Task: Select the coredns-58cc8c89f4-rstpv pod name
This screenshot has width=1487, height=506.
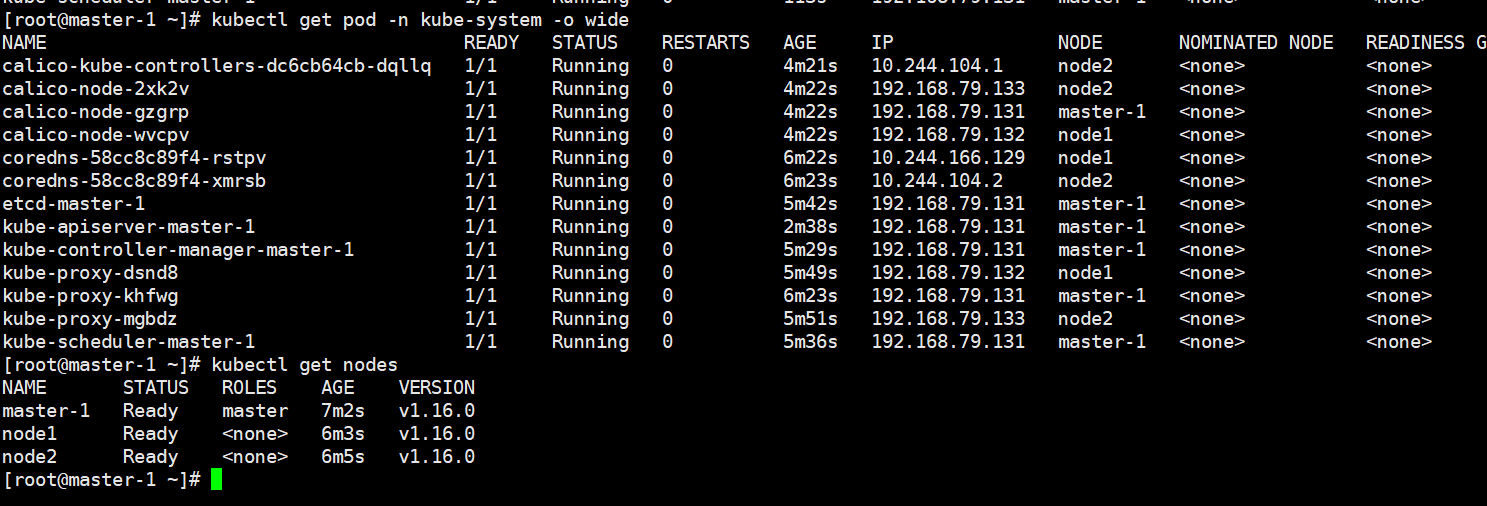Action: point(134,158)
